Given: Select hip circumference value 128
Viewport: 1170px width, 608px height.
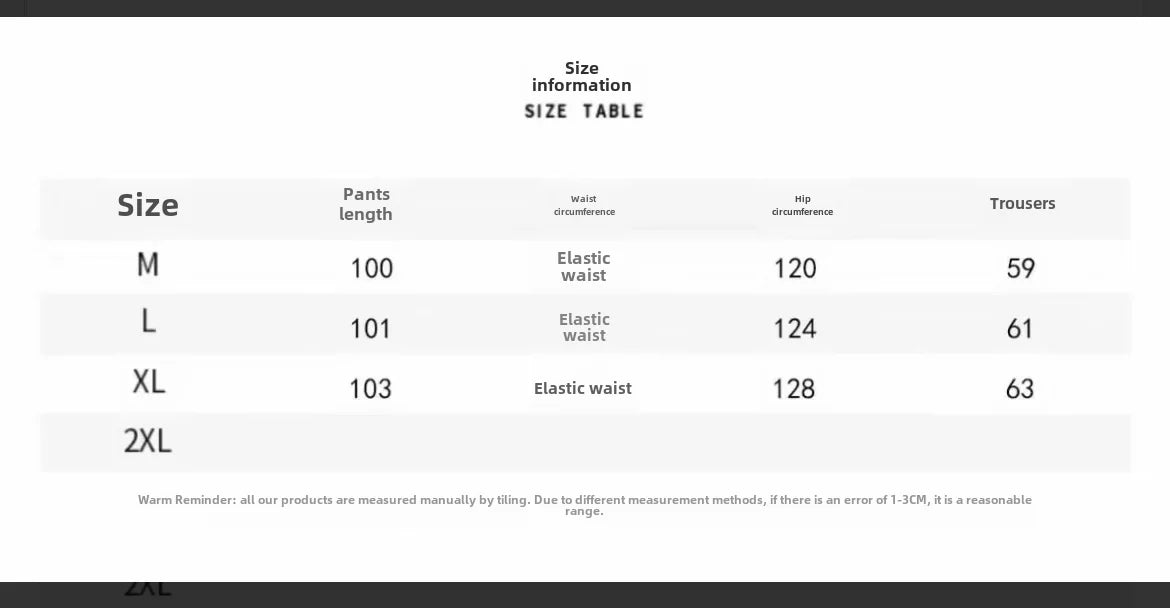Looking at the screenshot, I should pyautogui.click(x=794, y=389).
